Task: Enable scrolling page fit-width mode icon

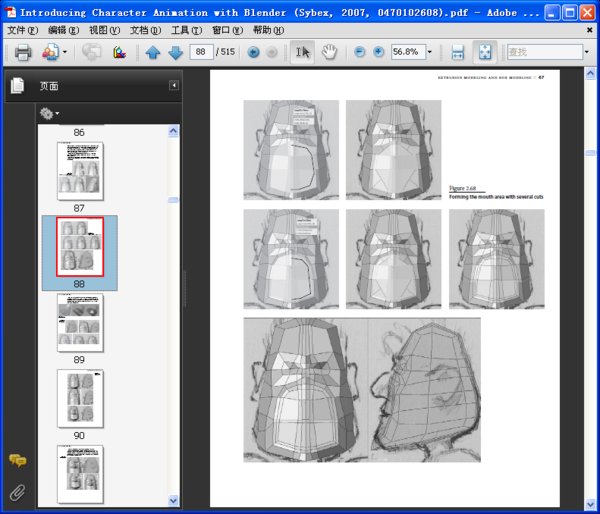Action: [x=458, y=52]
